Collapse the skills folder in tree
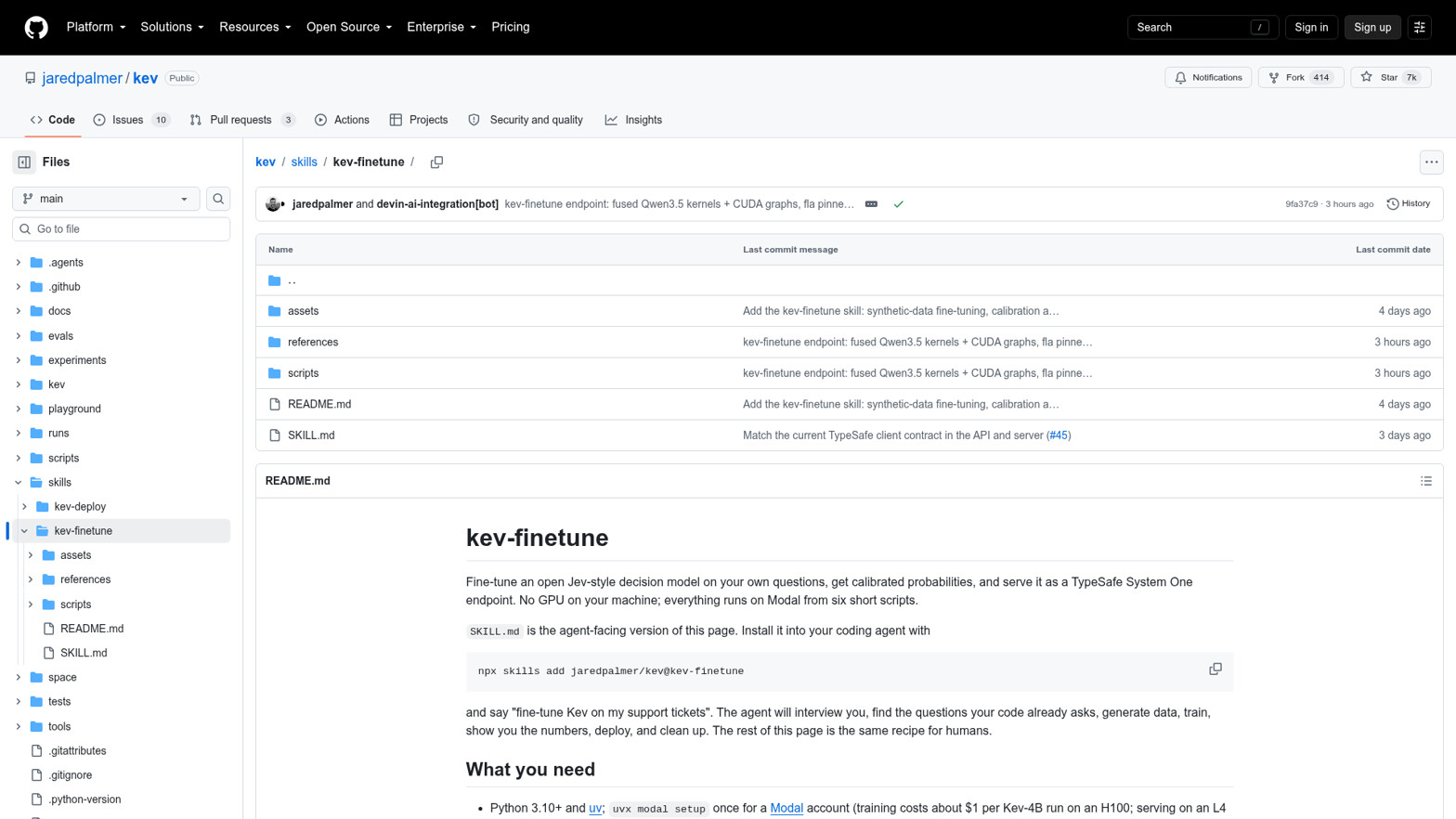The width and height of the screenshot is (1456, 819). click(x=19, y=483)
